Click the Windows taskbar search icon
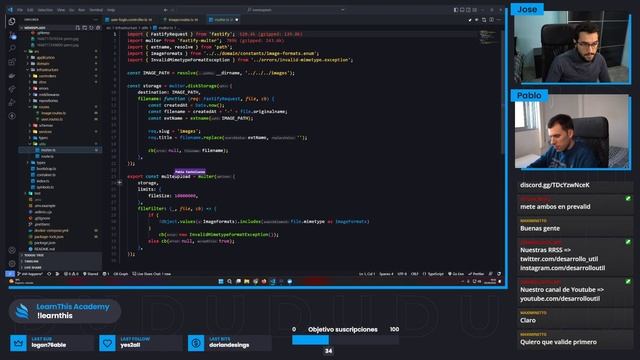The height and width of the screenshot is (360, 640). (x=229, y=281)
